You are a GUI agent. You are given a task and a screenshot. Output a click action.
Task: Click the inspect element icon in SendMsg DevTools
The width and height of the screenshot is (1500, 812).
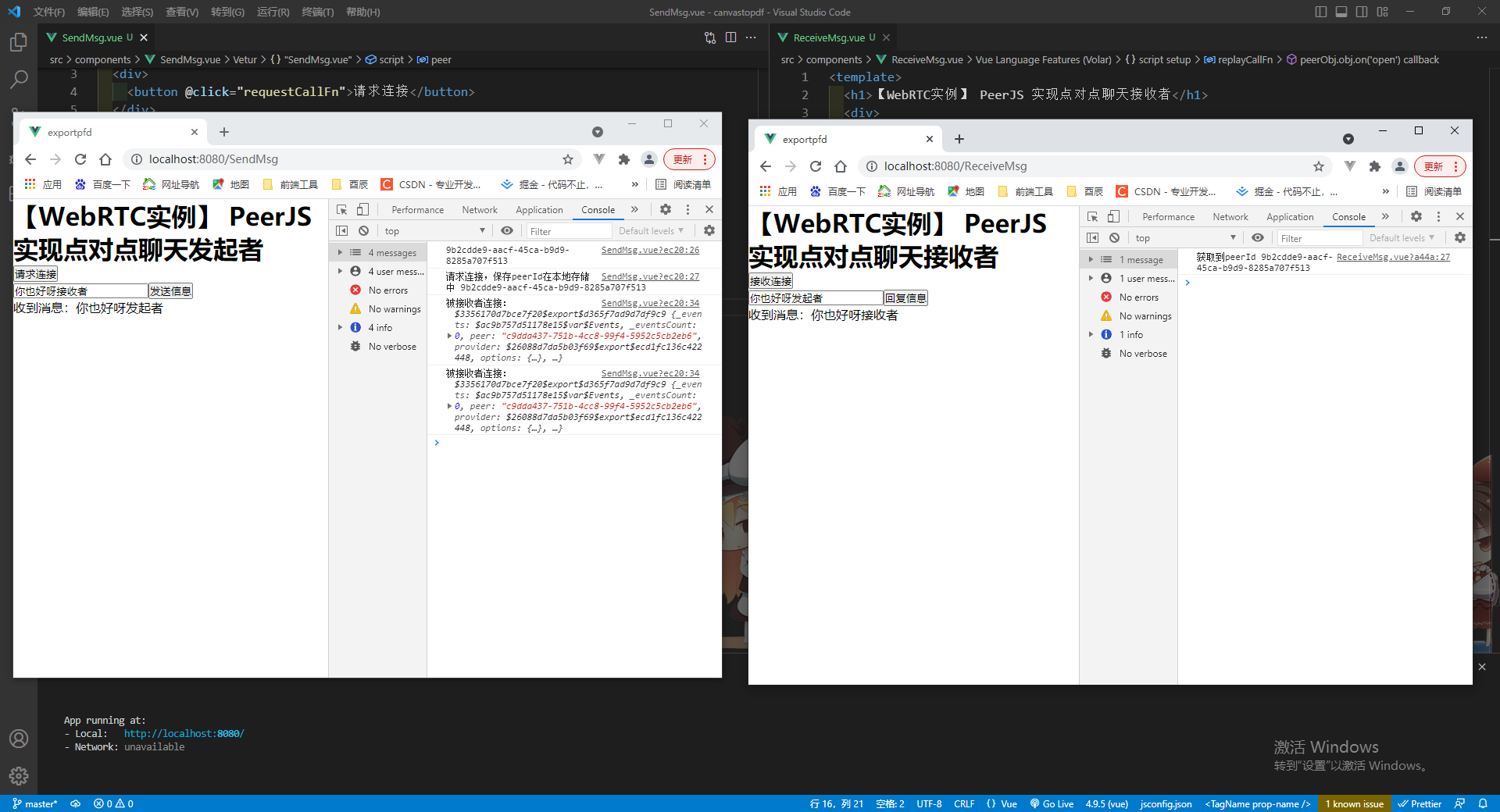pyautogui.click(x=341, y=209)
